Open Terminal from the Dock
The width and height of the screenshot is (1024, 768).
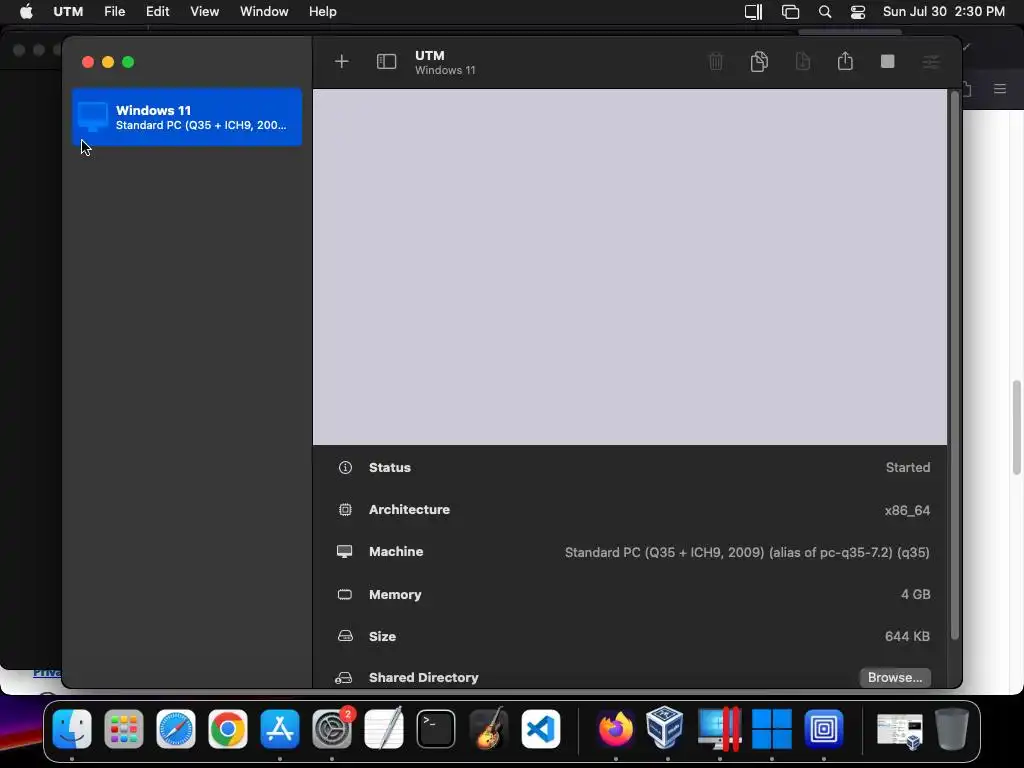[x=436, y=729]
